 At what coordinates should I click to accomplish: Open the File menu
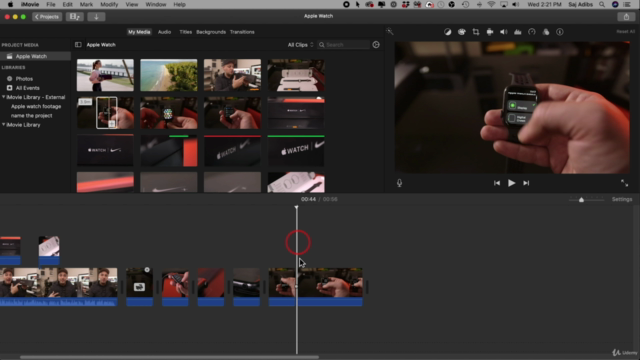coord(51,4)
